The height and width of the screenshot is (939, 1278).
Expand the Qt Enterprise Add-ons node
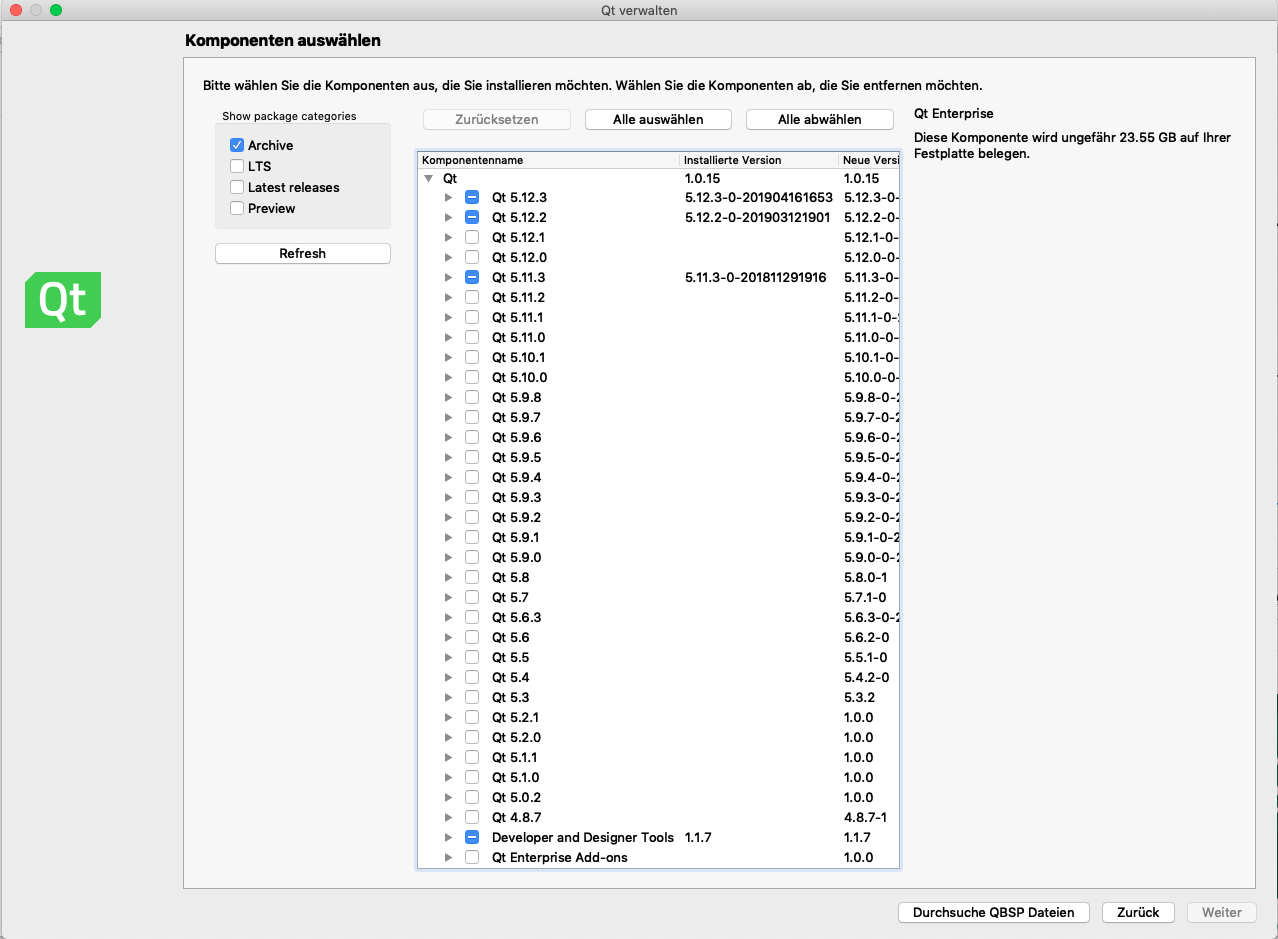pyautogui.click(x=449, y=857)
